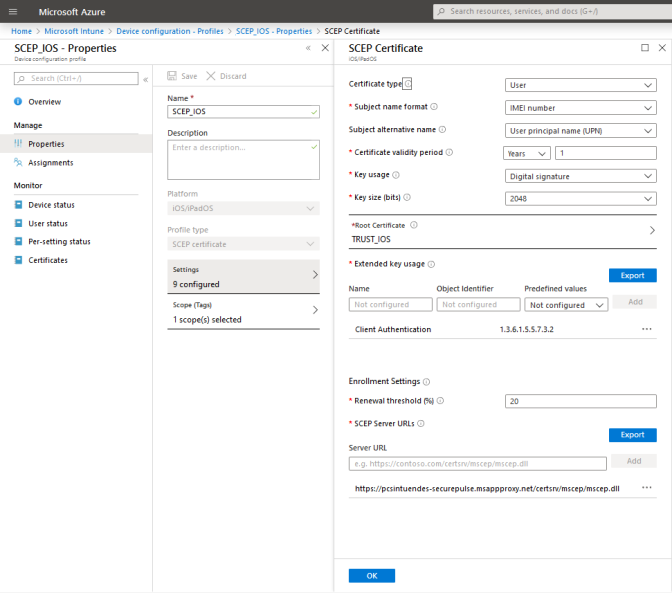The image size is (672, 593).
Task: Click the Renewal threshold field
Action: coord(581,401)
